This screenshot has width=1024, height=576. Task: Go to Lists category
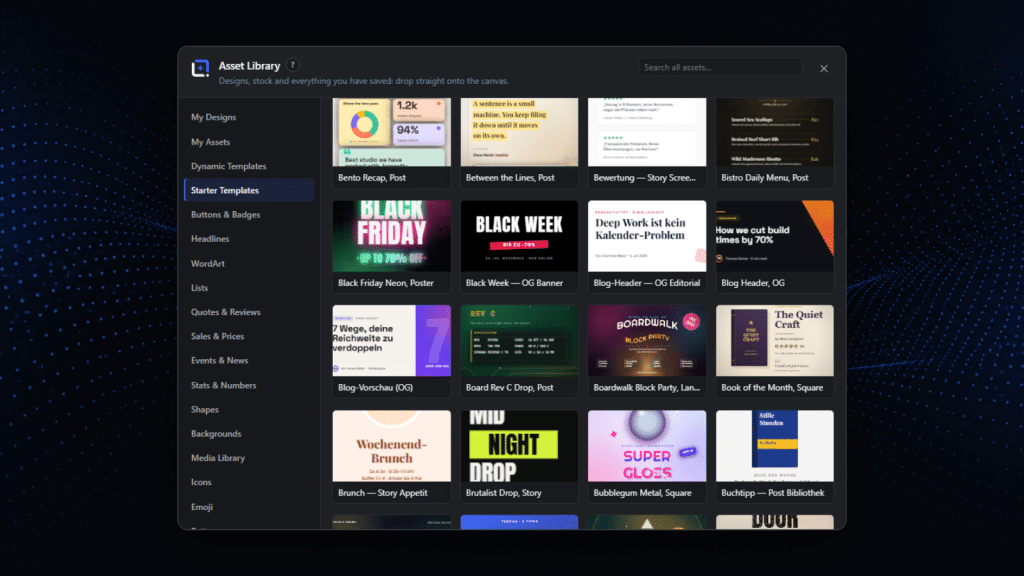(x=249, y=287)
